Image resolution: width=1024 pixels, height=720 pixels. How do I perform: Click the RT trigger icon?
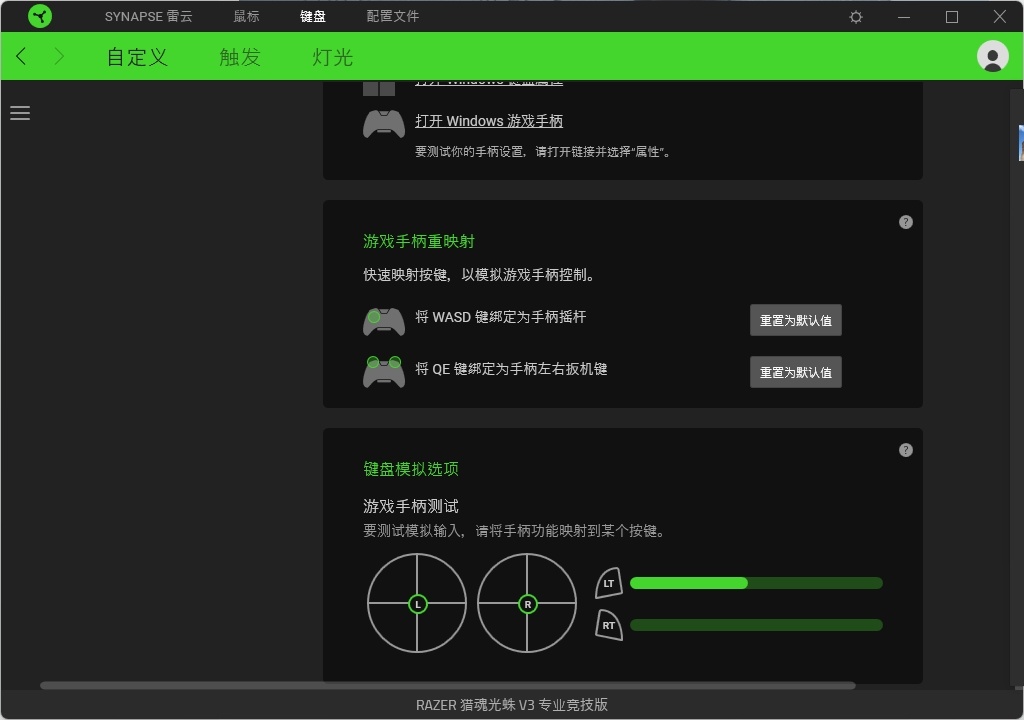coord(609,625)
